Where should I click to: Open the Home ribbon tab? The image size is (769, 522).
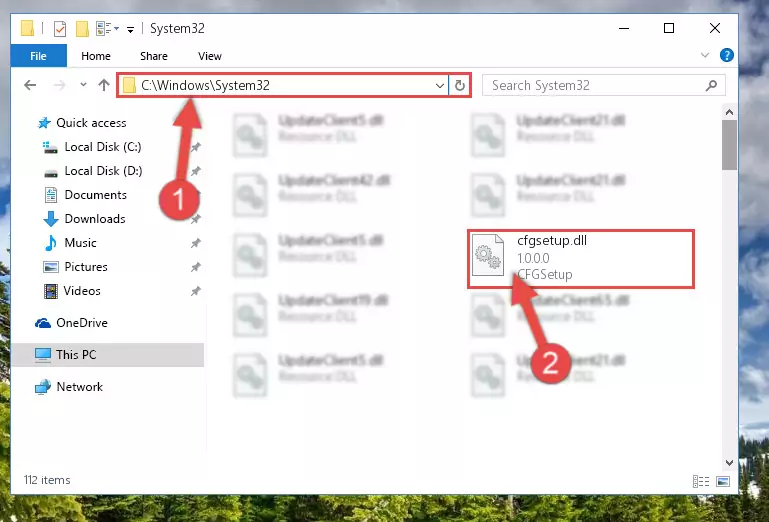tap(96, 56)
